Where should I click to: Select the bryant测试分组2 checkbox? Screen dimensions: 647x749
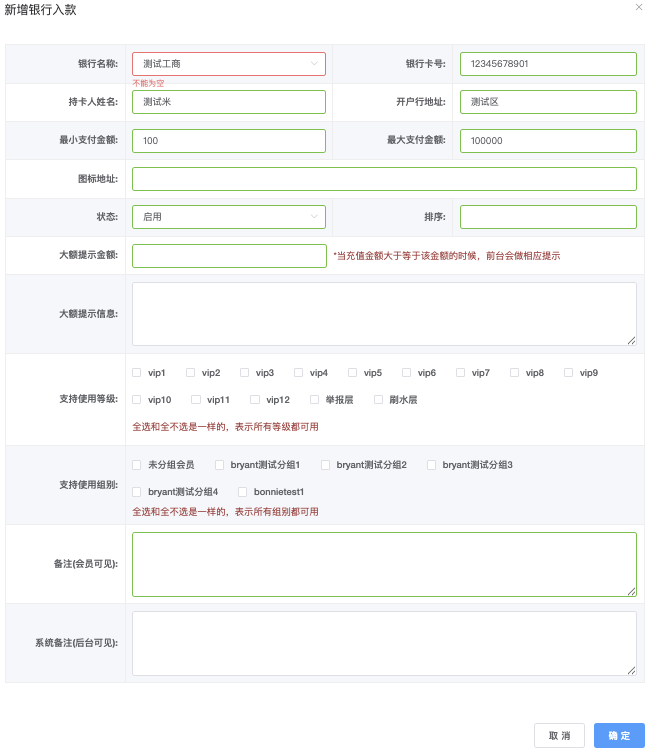[x=325, y=465]
